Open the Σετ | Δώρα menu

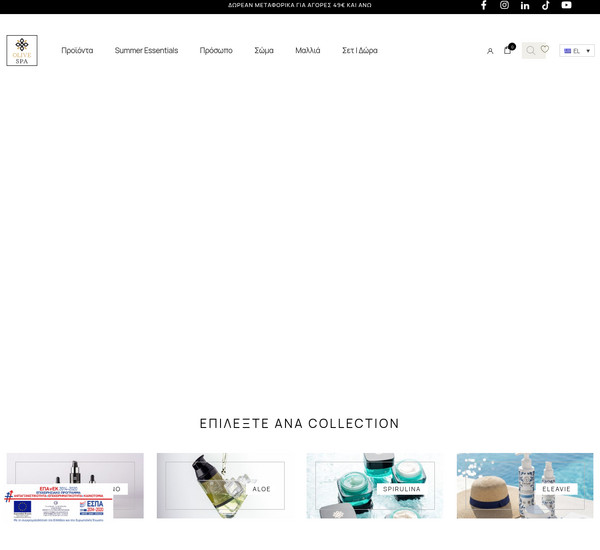tap(360, 51)
